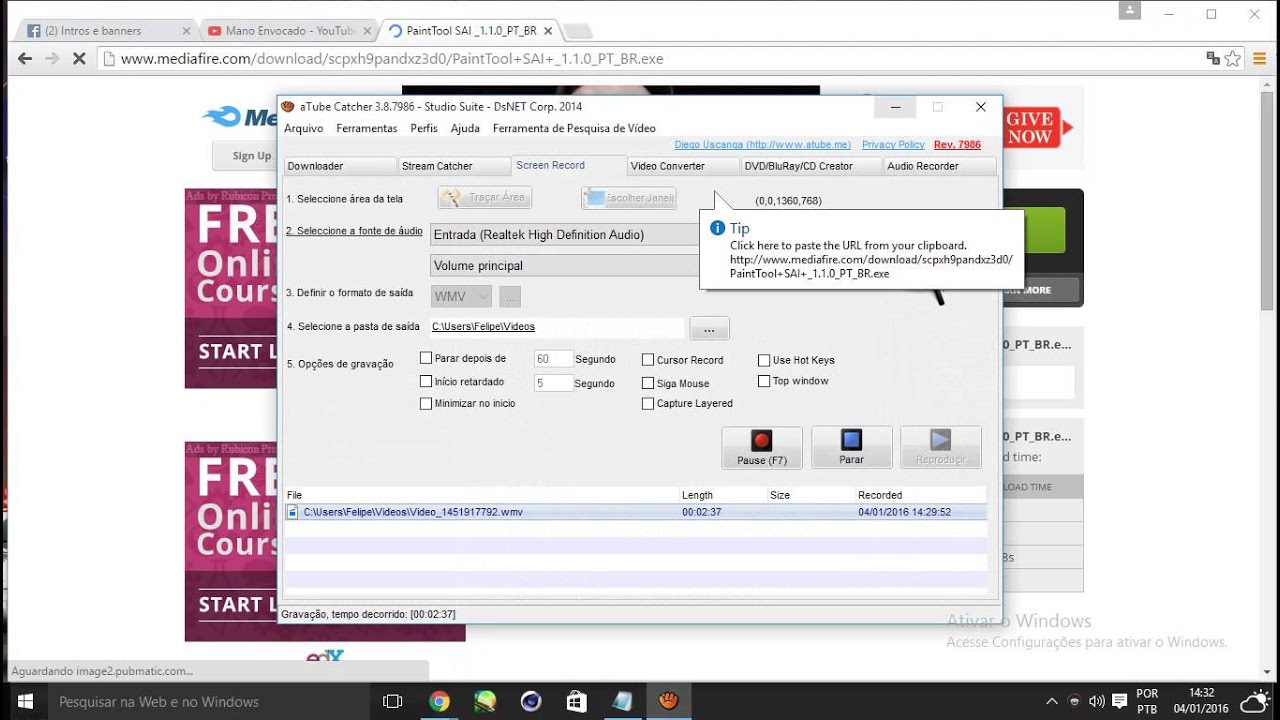Enable the Parar depois de checkbox
This screenshot has width=1280, height=720.
(426, 358)
